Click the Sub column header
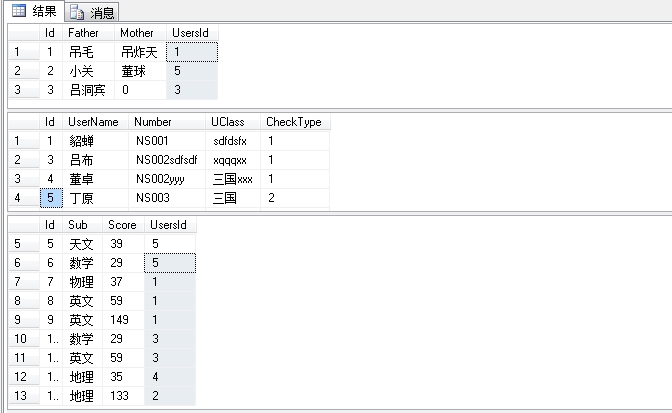This screenshot has width=672, height=413. (82, 225)
